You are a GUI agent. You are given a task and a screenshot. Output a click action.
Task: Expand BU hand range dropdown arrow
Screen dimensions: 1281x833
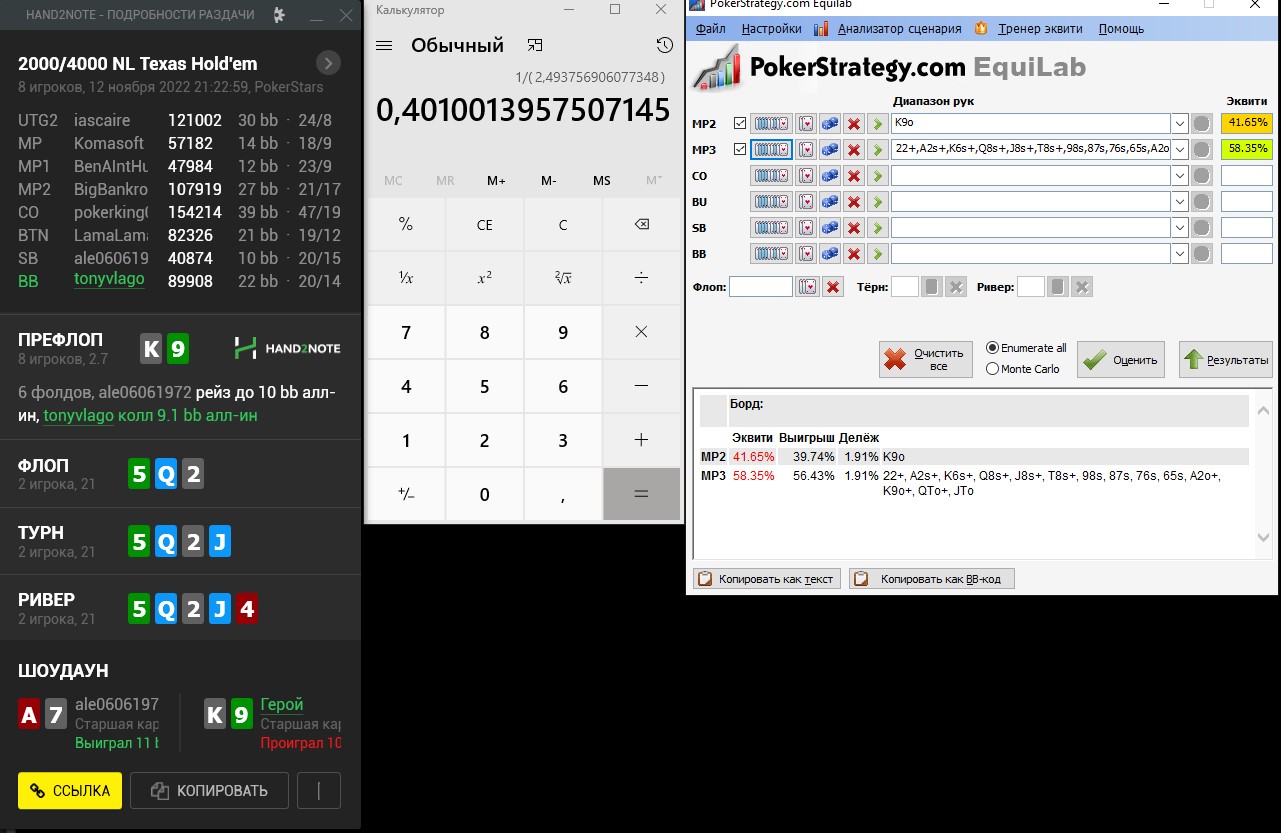tap(1180, 202)
